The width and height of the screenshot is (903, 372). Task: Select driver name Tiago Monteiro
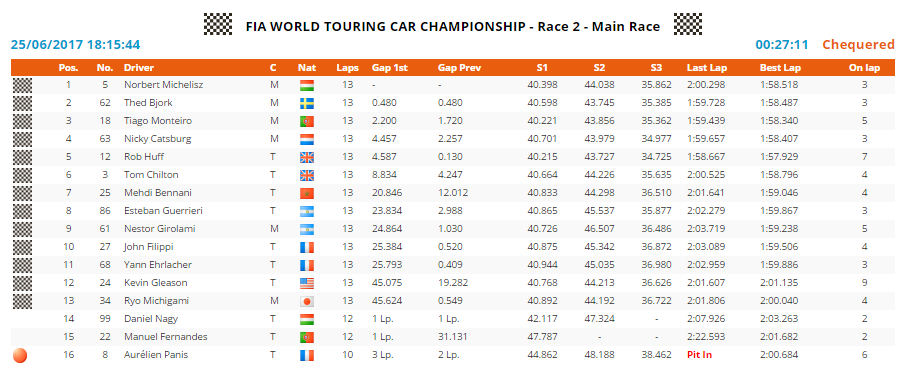pos(158,121)
